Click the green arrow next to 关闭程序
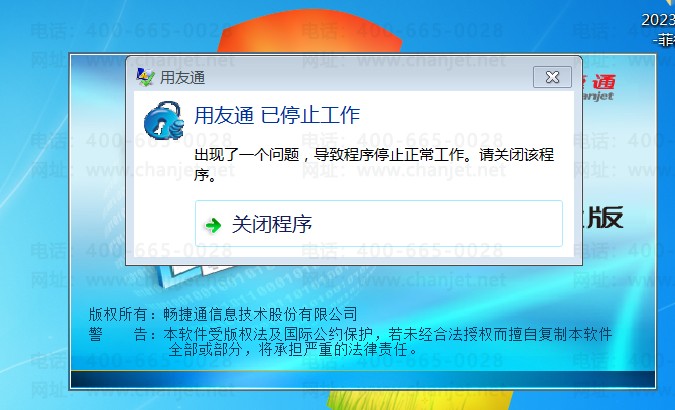This screenshot has height=410, width=675. [213, 225]
